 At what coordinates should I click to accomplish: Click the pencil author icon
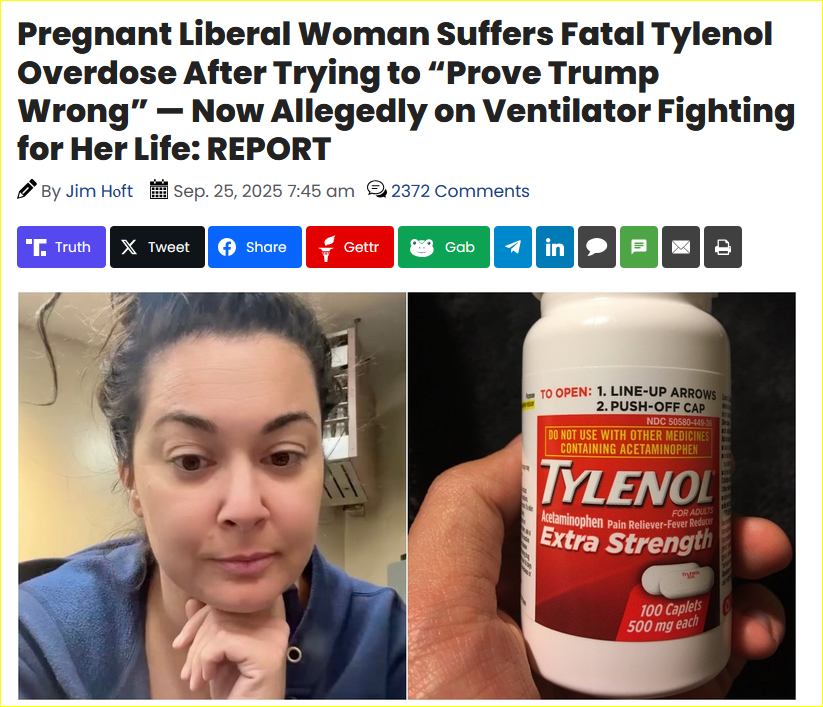27,189
